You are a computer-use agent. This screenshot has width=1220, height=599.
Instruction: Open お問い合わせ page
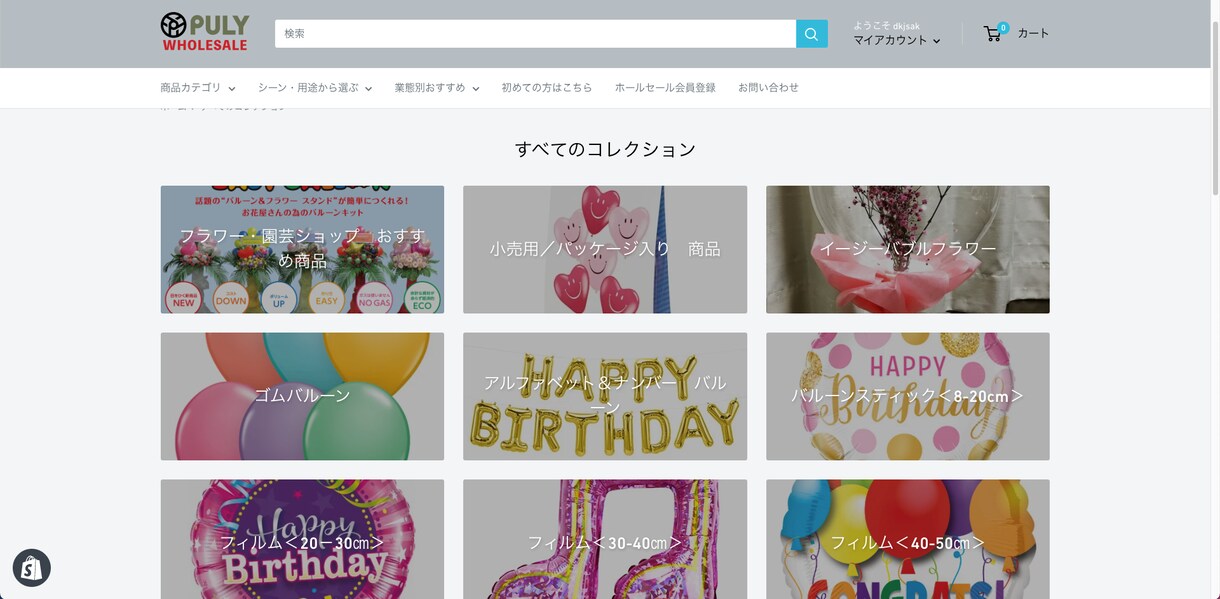point(768,88)
